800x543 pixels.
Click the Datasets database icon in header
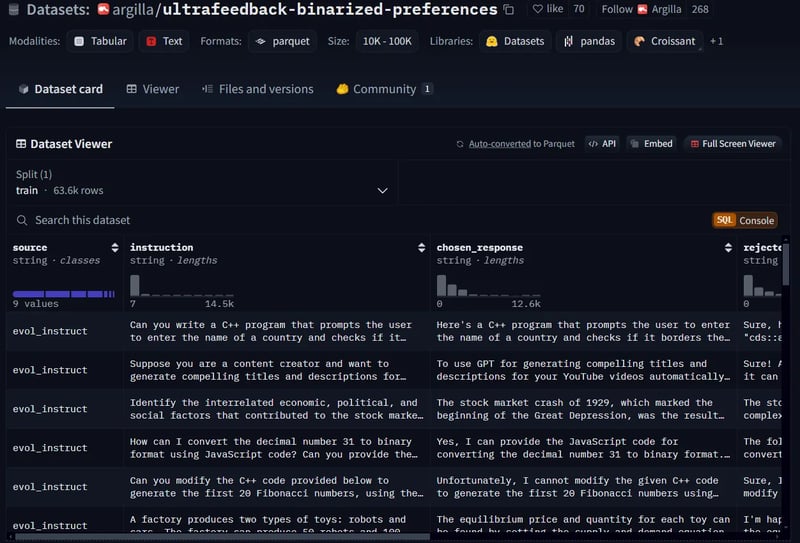(x=14, y=9)
